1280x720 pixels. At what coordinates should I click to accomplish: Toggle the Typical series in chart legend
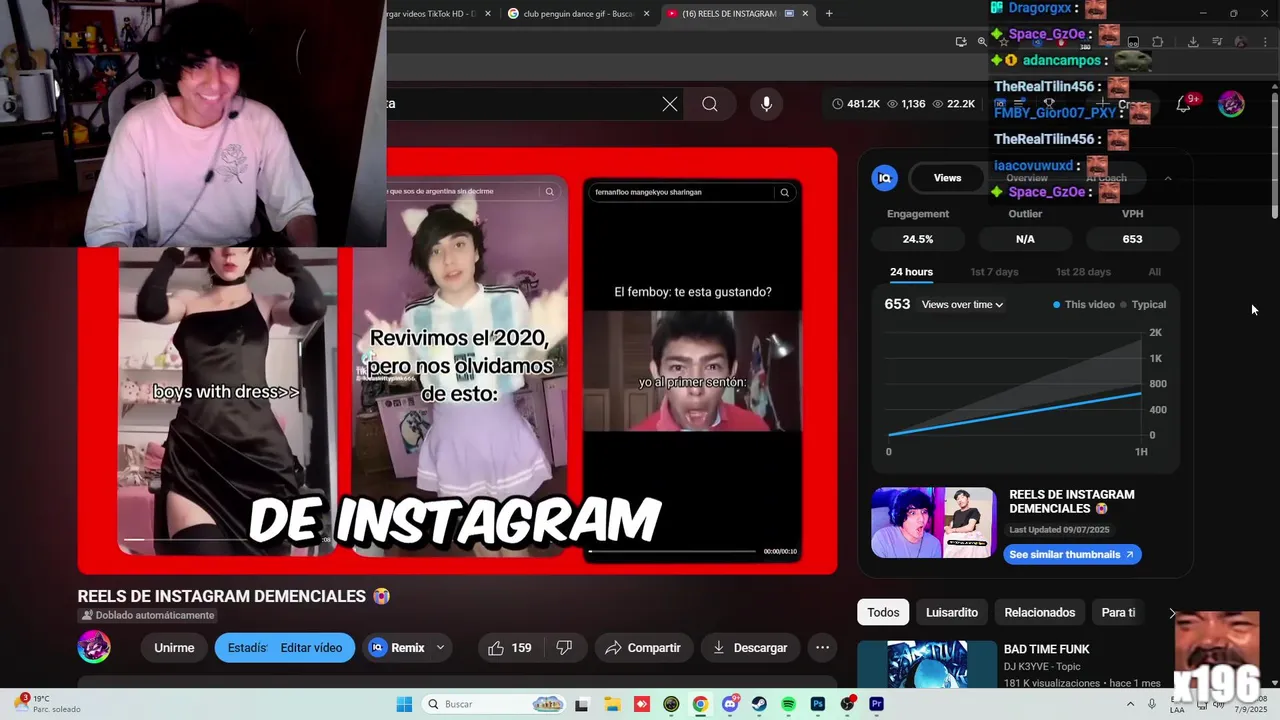tap(1143, 304)
